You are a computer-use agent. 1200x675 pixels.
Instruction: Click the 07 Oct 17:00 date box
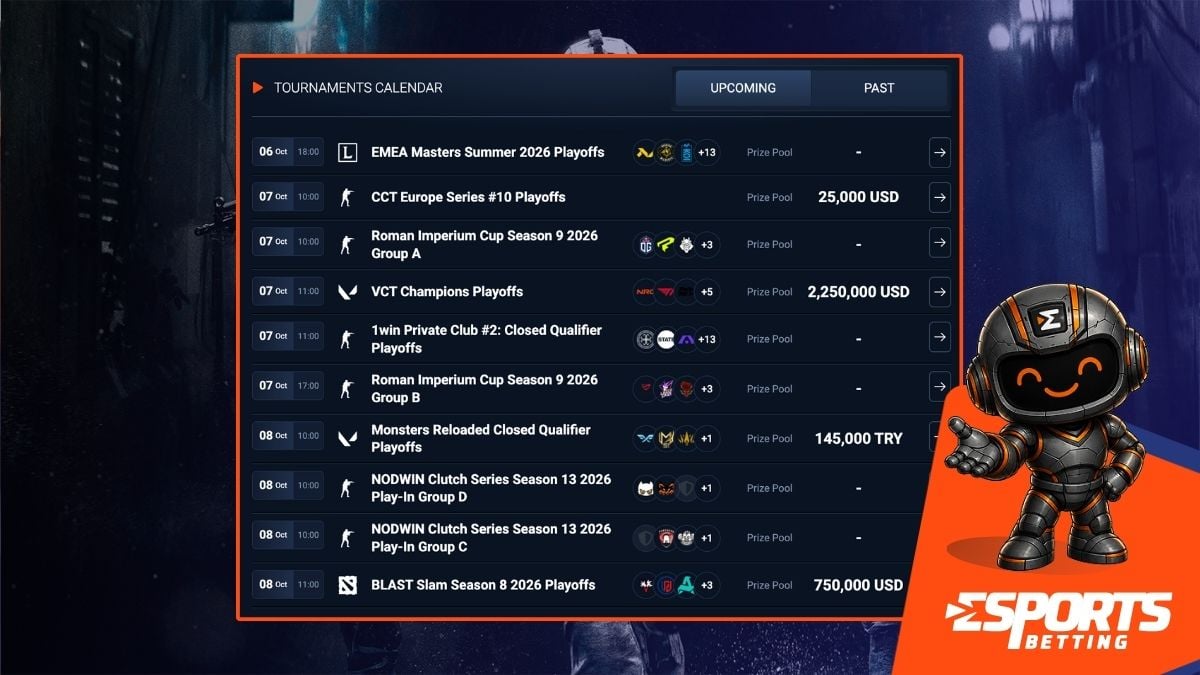[x=288, y=385]
